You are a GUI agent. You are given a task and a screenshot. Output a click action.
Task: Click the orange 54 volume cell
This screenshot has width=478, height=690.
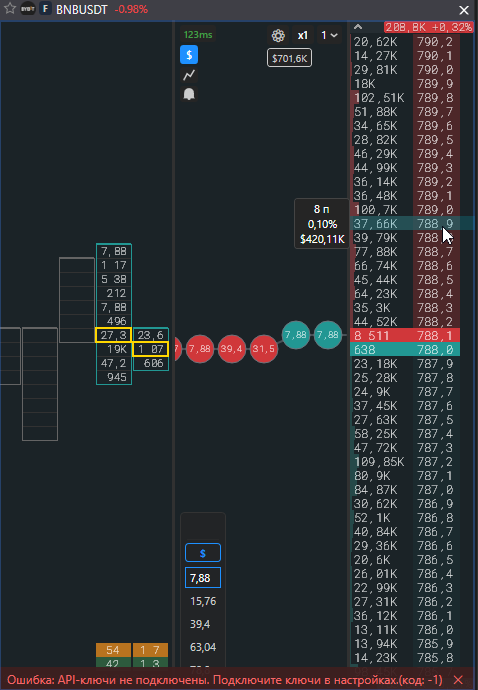coord(114,650)
